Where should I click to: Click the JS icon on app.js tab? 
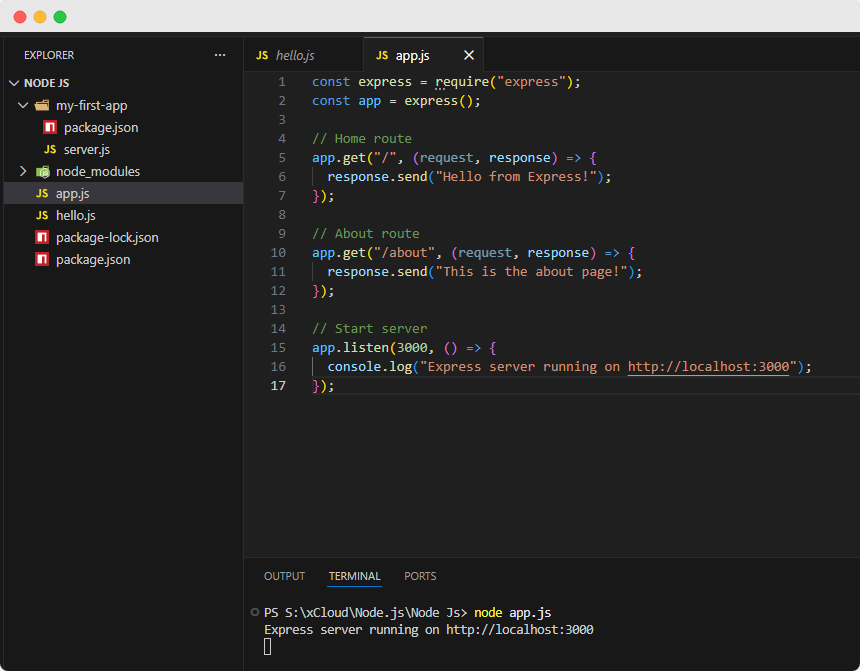click(382, 56)
